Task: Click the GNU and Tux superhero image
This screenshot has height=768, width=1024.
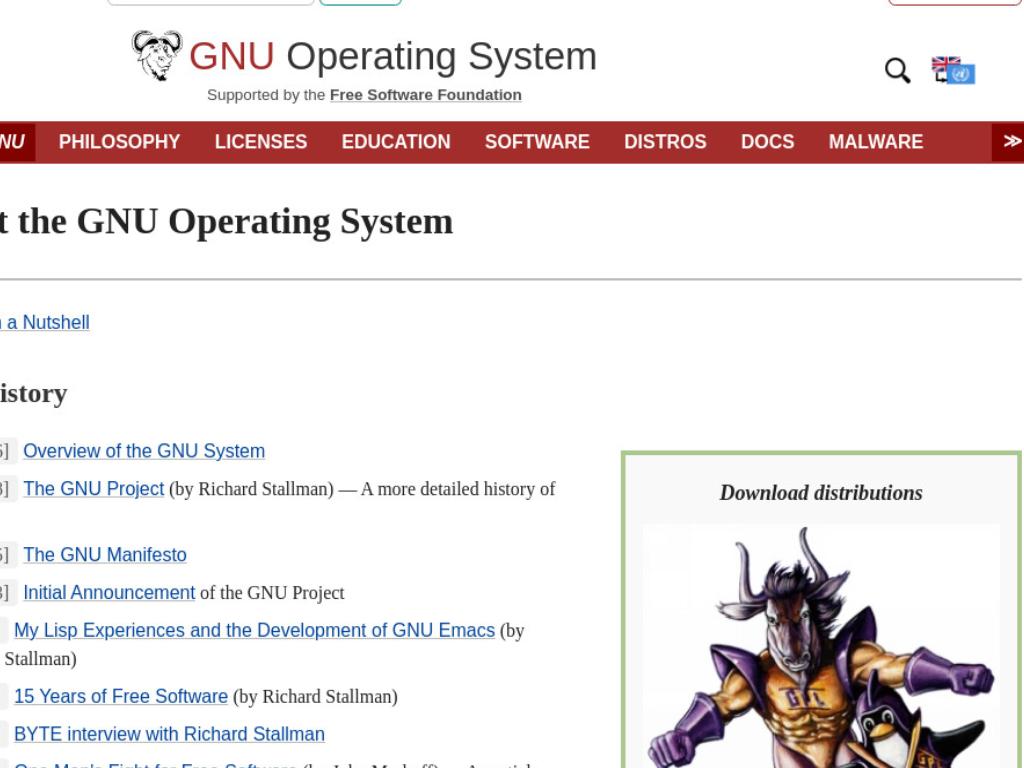Action: [x=821, y=646]
